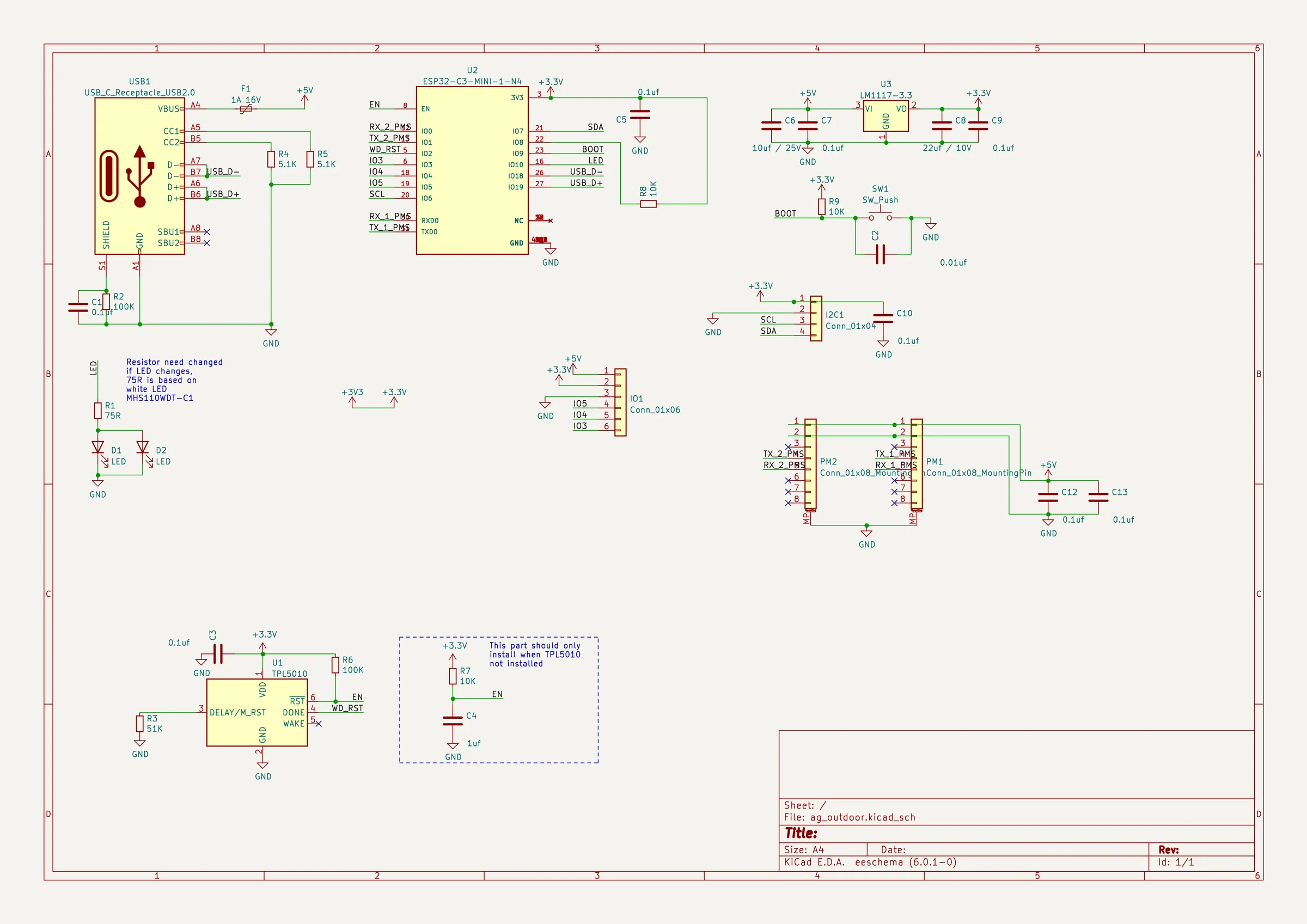Screen dimensions: 1307x924
Task: Click the I2C1 Conn_01x04 header
Action: tap(816, 319)
